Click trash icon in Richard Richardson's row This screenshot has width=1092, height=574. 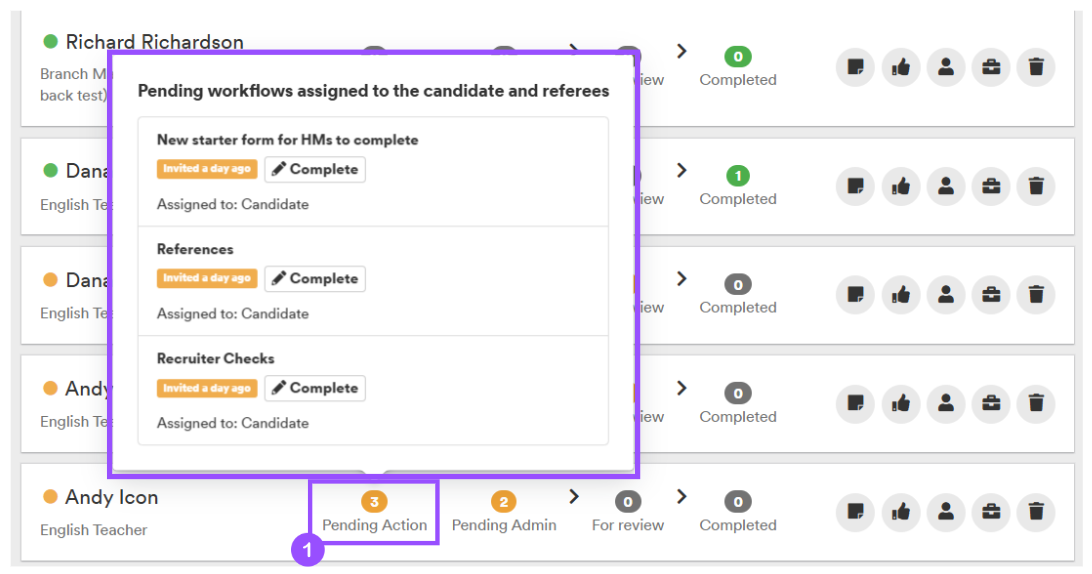pyautogui.click(x=1036, y=67)
